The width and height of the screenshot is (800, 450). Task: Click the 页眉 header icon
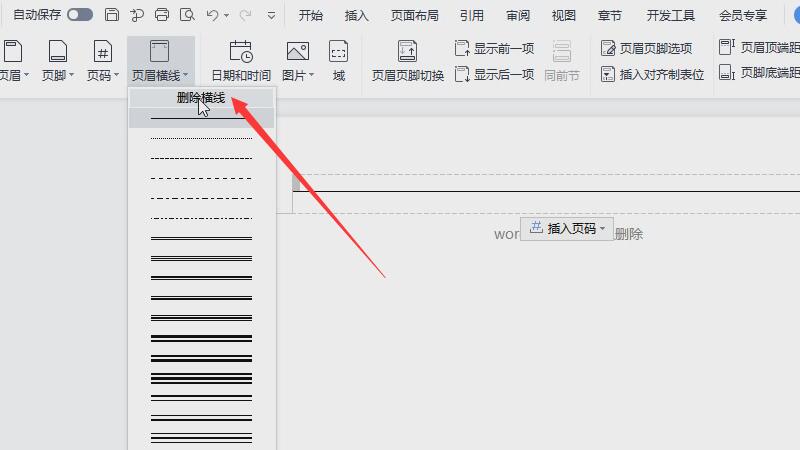point(13,52)
